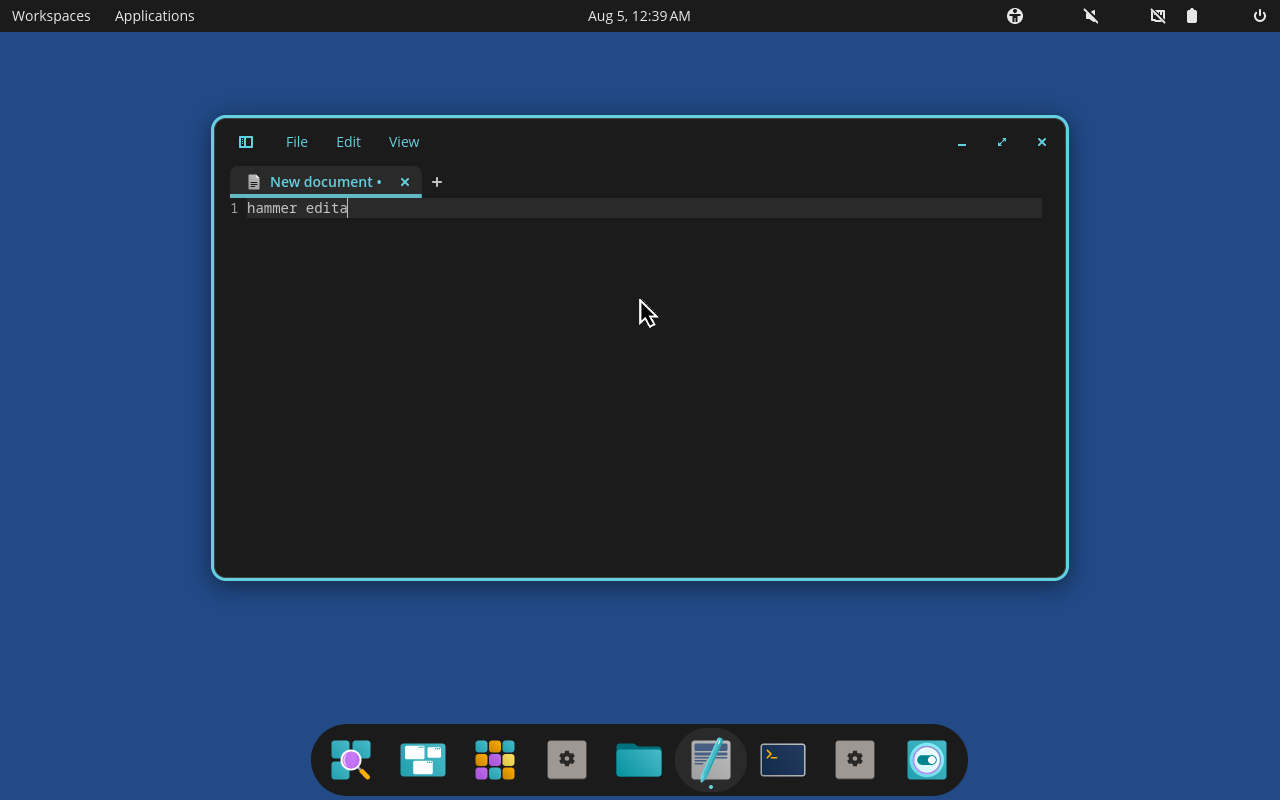Open the battery applet icon
The height and width of the screenshot is (800, 1280).
pyautogui.click(x=1192, y=16)
